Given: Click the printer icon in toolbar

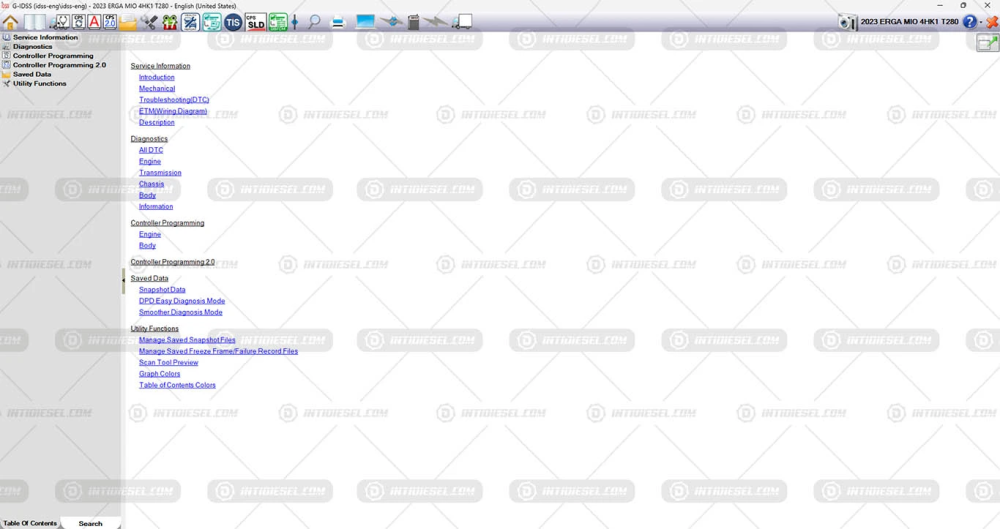Looking at the screenshot, I should pos(338,23).
